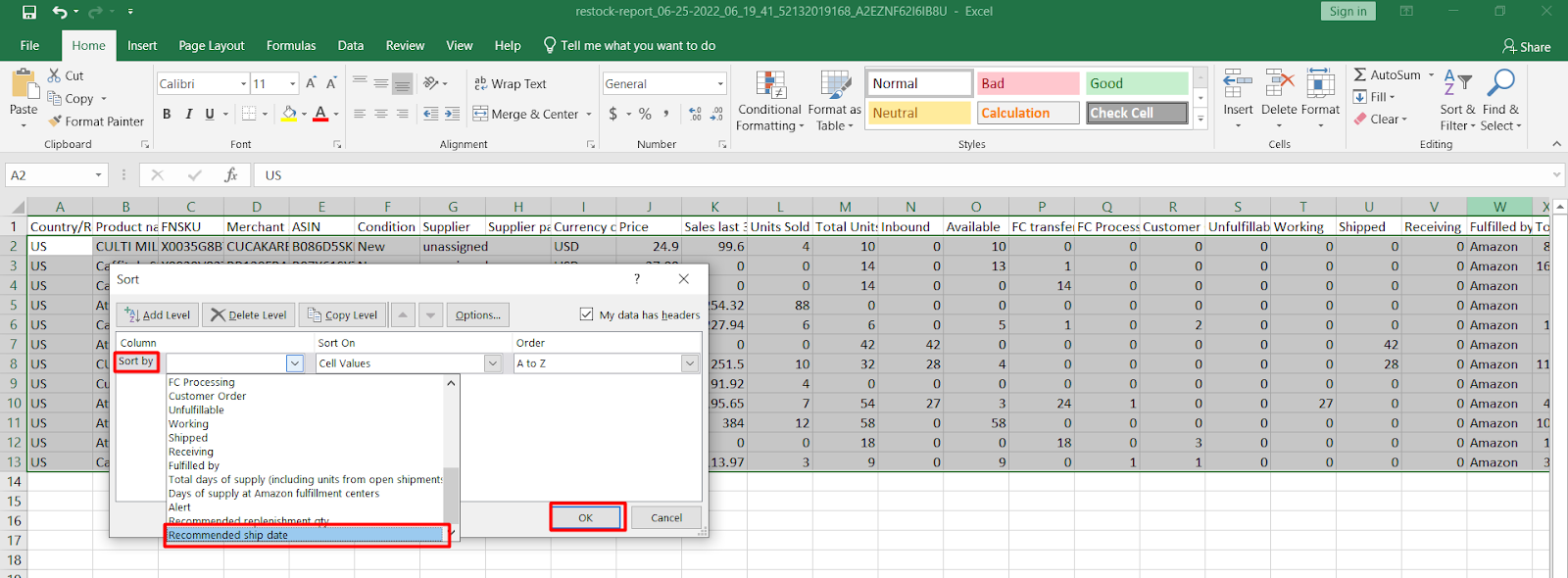Image resolution: width=1568 pixels, height=578 pixels.
Task: Open Conditional Formatting icon
Action: [x=770, y=86]
